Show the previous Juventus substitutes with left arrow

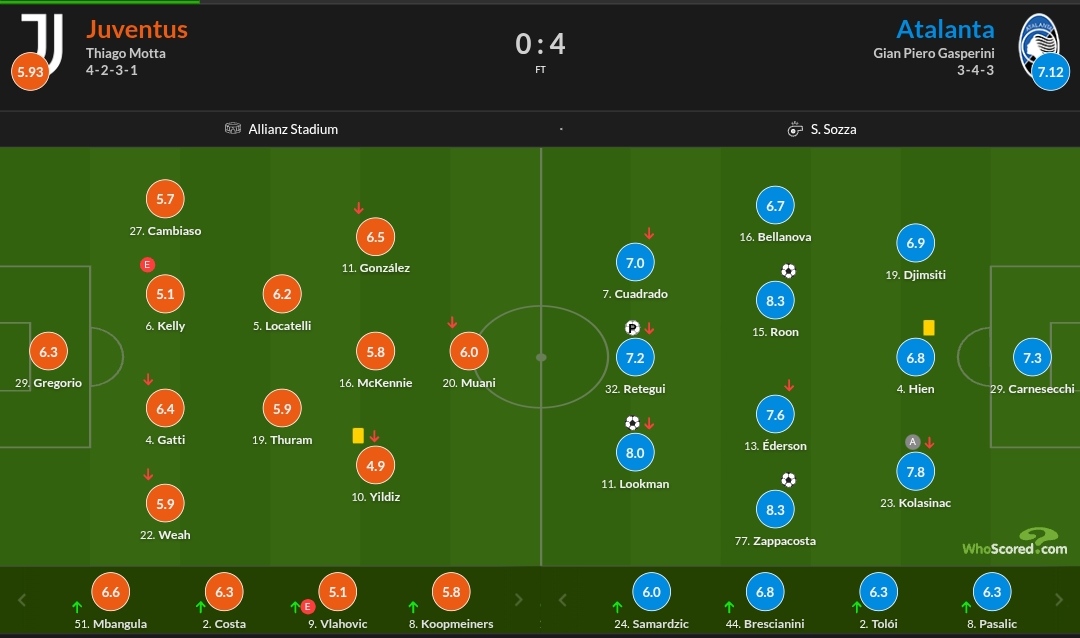click(22, 600)
